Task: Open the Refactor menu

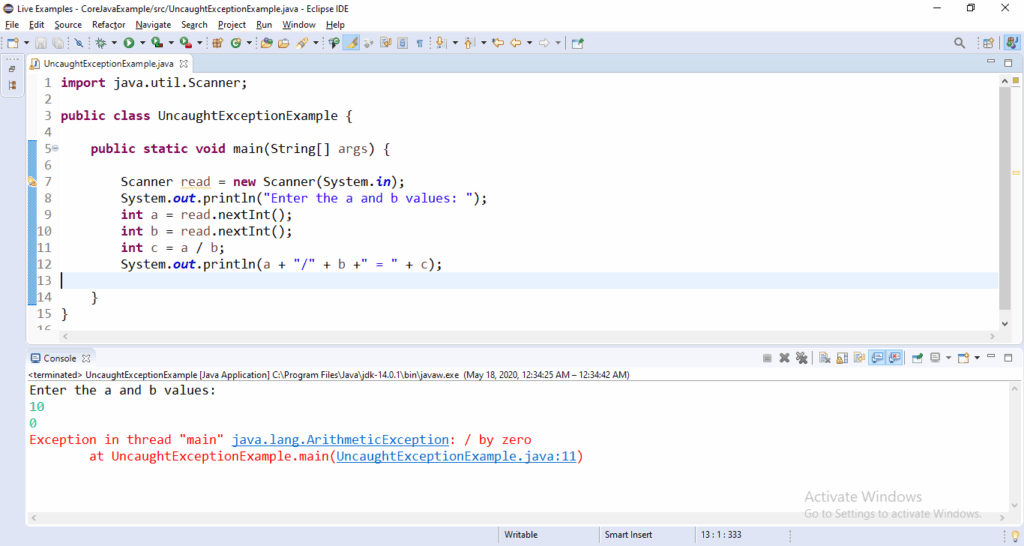Action: 108,25
